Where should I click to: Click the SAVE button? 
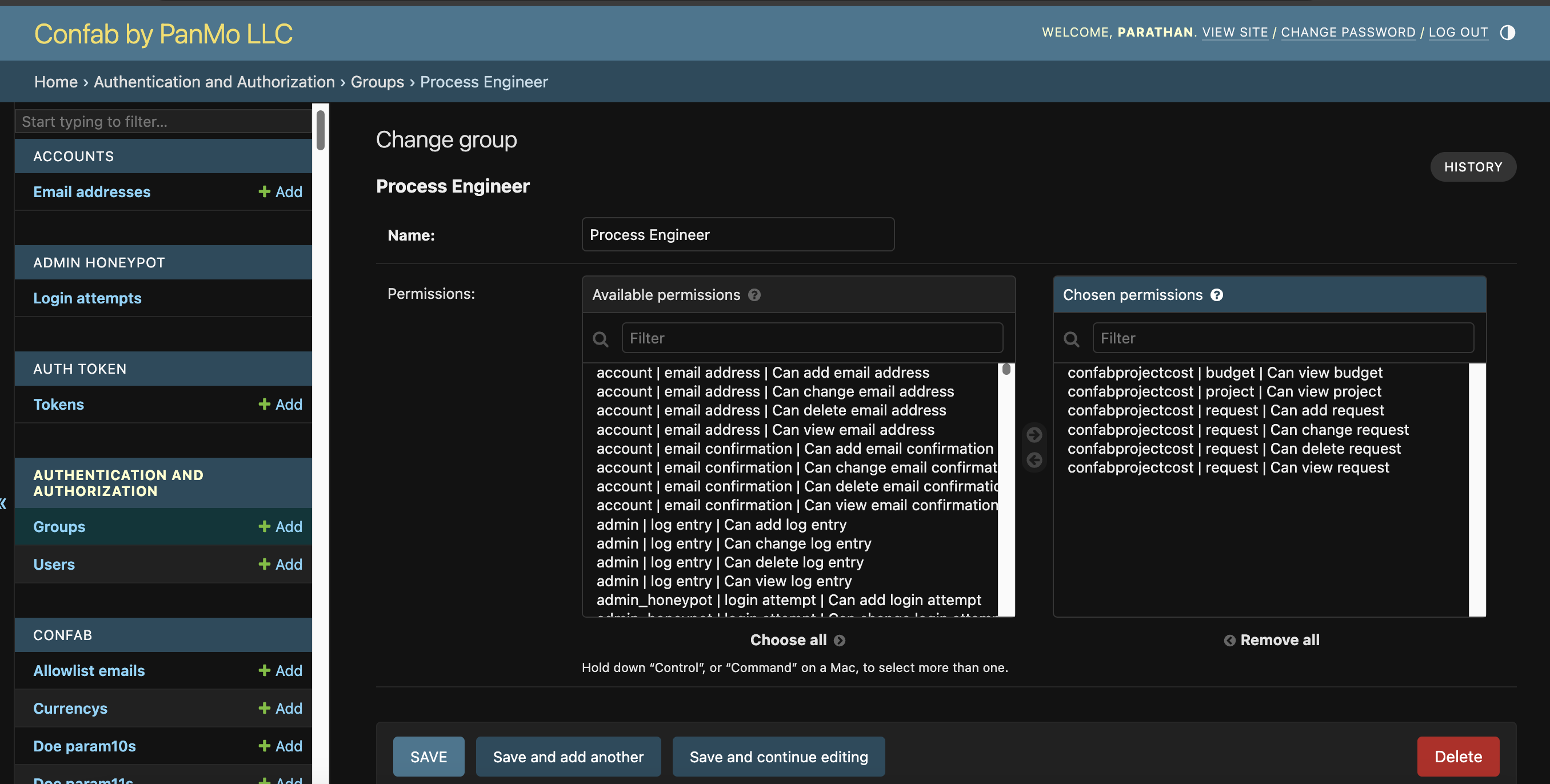pyautogui.click(x=429, y=757)
